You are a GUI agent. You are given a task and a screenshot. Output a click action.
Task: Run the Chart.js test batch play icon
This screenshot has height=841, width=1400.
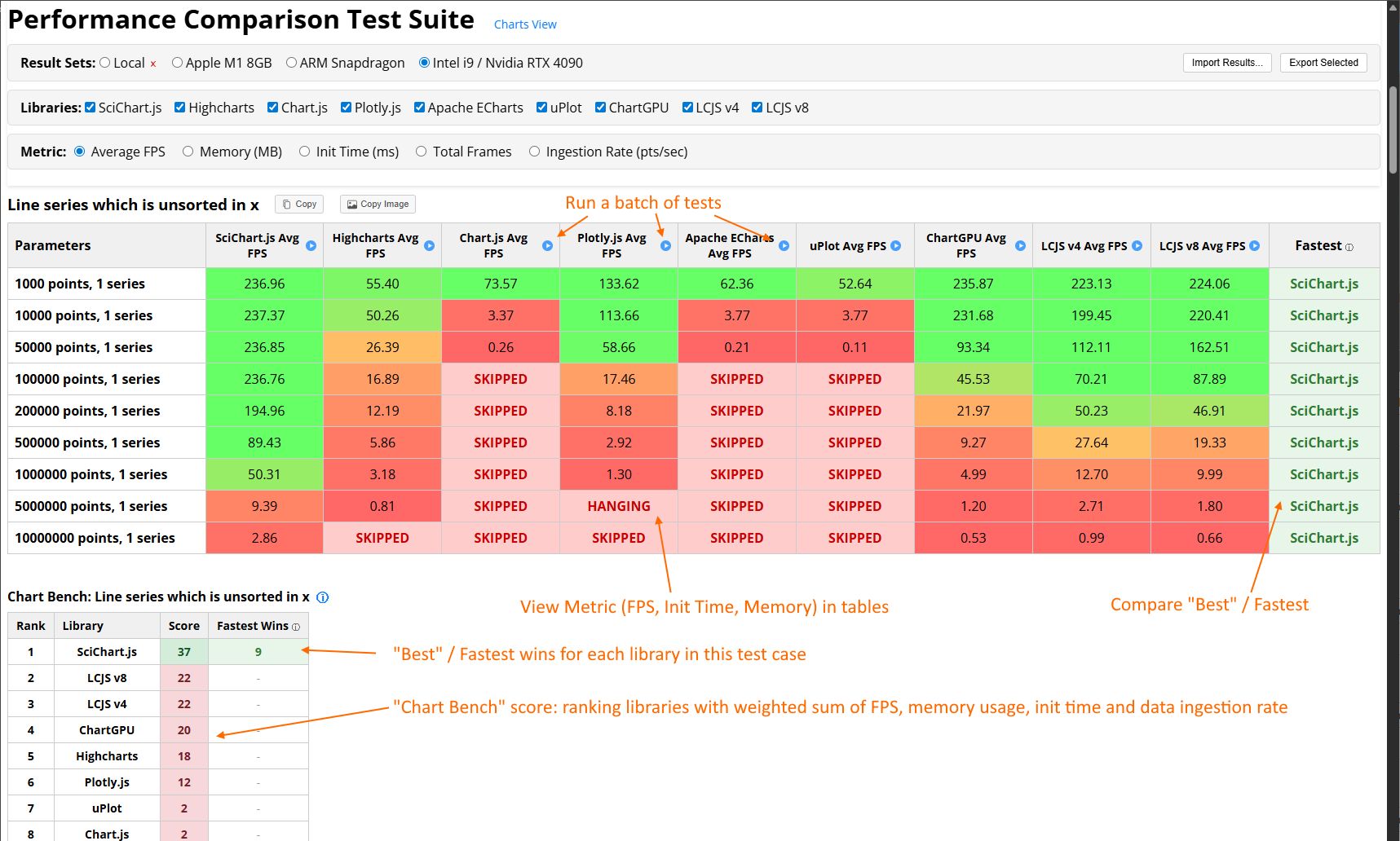(x=547, y=245)
